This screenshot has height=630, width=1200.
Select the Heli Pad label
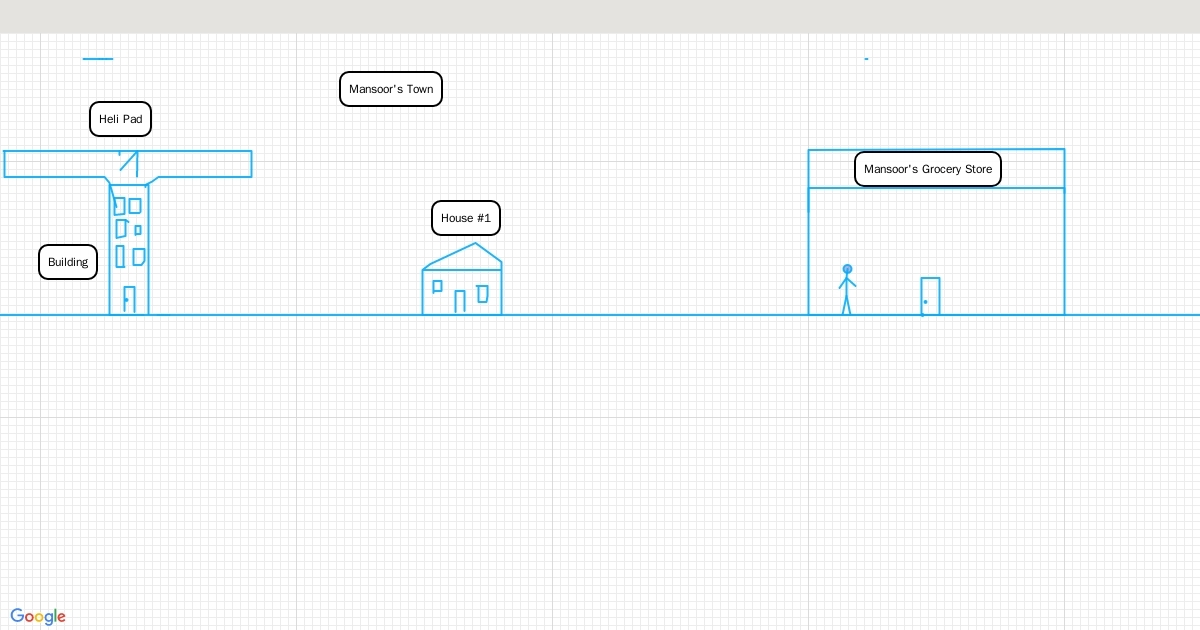pos(120,119)
